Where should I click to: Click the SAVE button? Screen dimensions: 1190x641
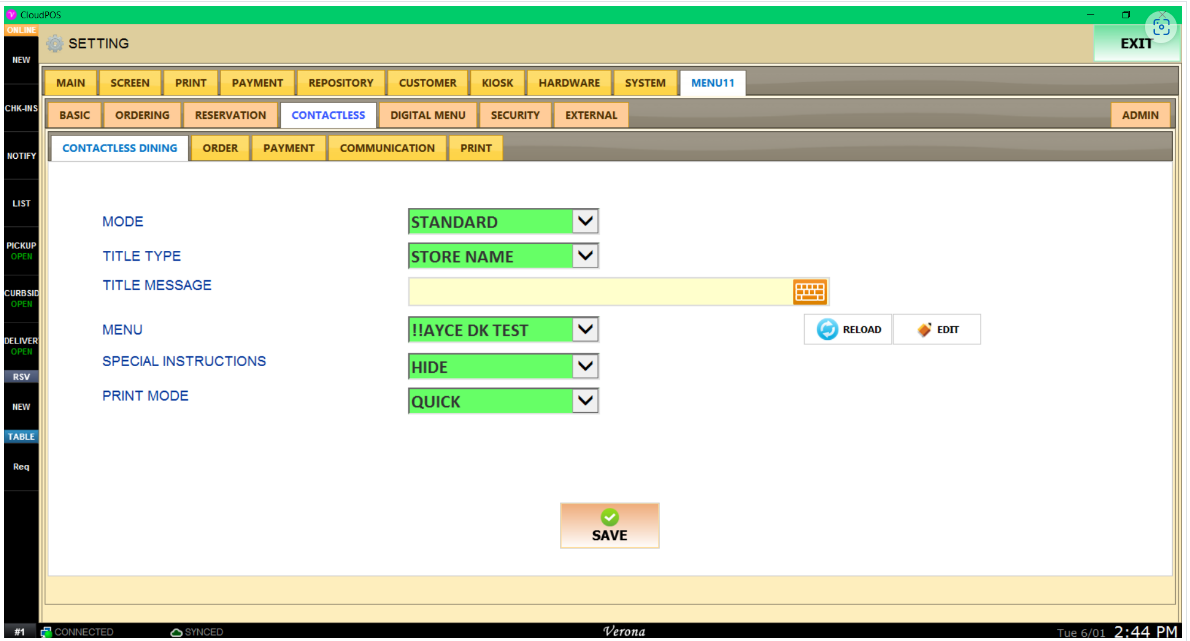tap(609, 525)
